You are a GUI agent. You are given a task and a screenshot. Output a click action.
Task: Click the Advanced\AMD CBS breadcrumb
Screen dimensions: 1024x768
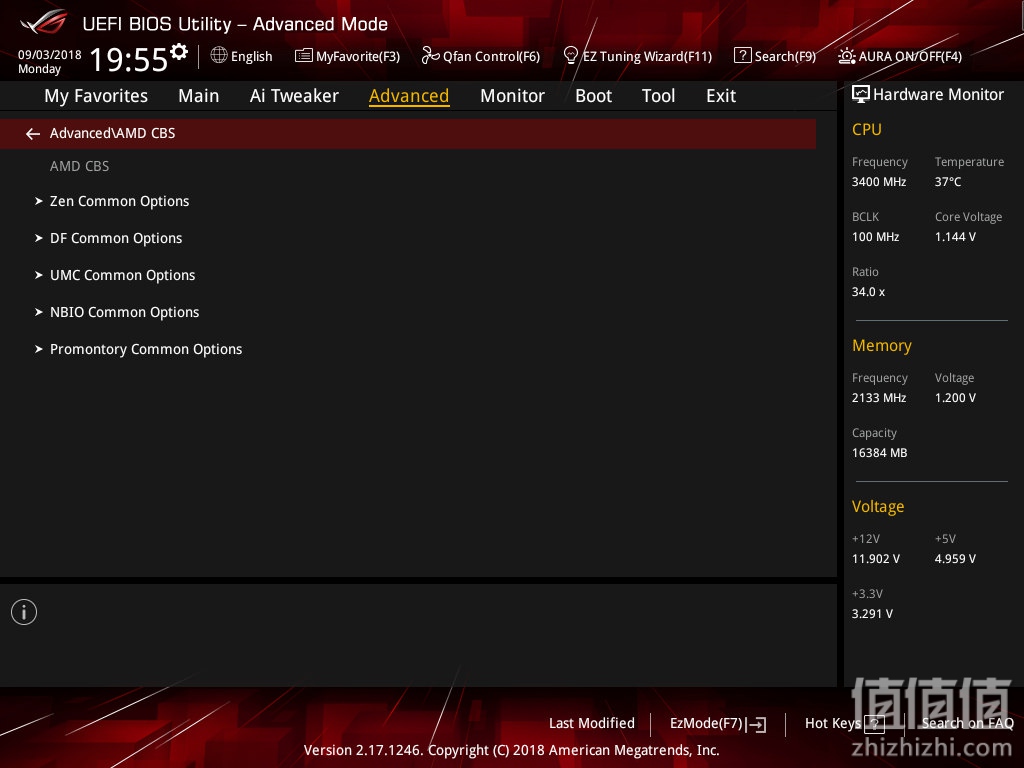pos(112,133)
